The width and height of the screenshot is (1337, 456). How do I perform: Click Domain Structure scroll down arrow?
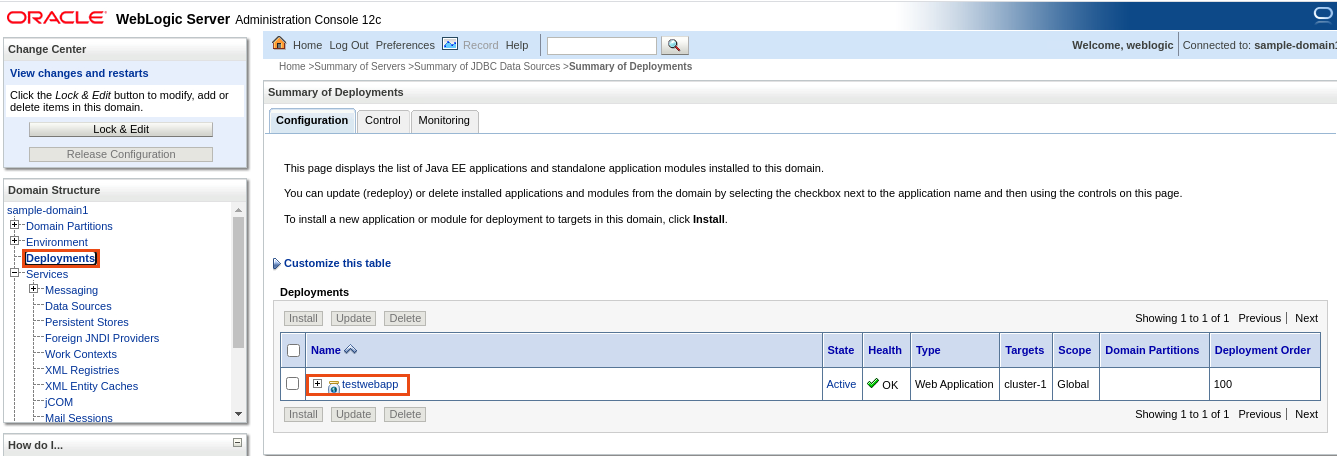(x=238, y=413)
